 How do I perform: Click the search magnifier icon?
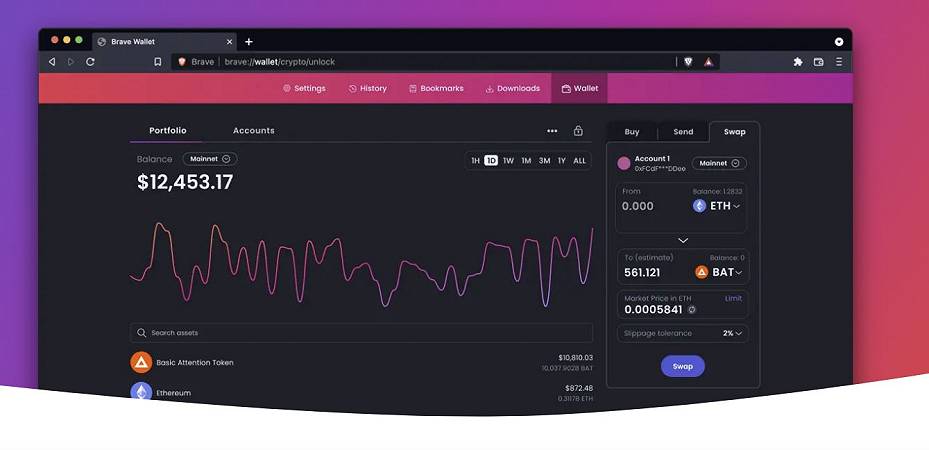(x=142, y=333)
